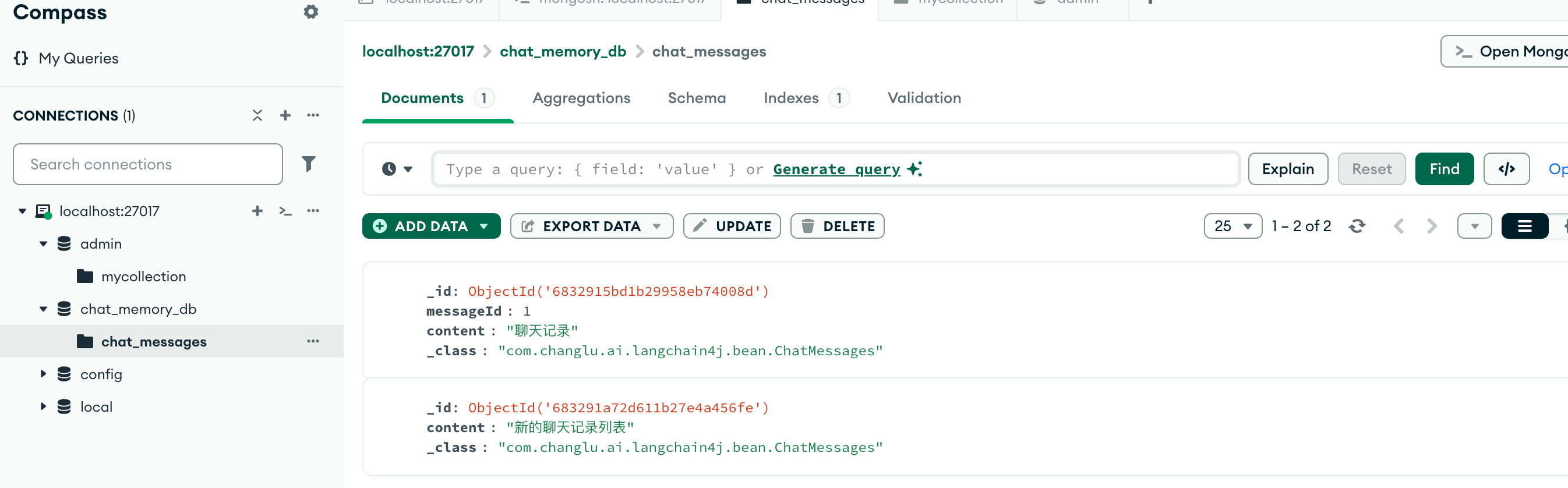Open the export-query-to-language code icon
This screenshot has width=1568, height=488.
tap(1506, 169)
